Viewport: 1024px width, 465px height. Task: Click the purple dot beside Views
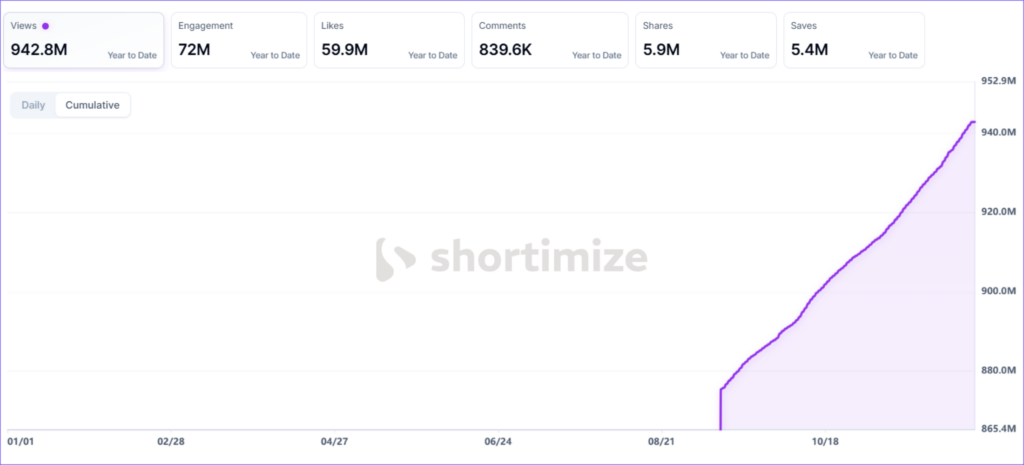pyautogui.click(x=46, y=26)
